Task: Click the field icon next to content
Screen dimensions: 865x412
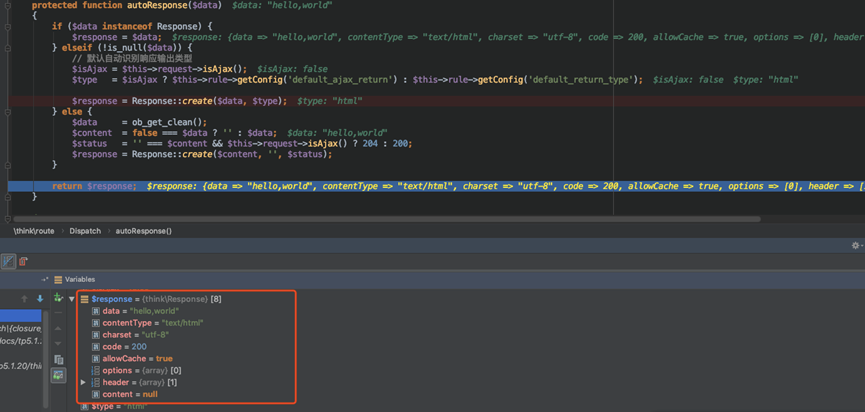Action: point(96,394)
